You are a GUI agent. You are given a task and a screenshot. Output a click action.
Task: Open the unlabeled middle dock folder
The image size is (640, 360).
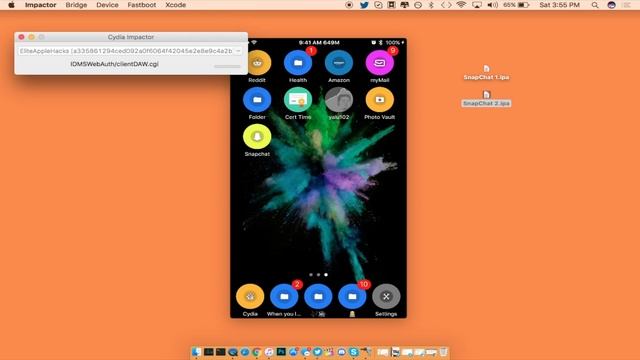click(x=318, y=297)
